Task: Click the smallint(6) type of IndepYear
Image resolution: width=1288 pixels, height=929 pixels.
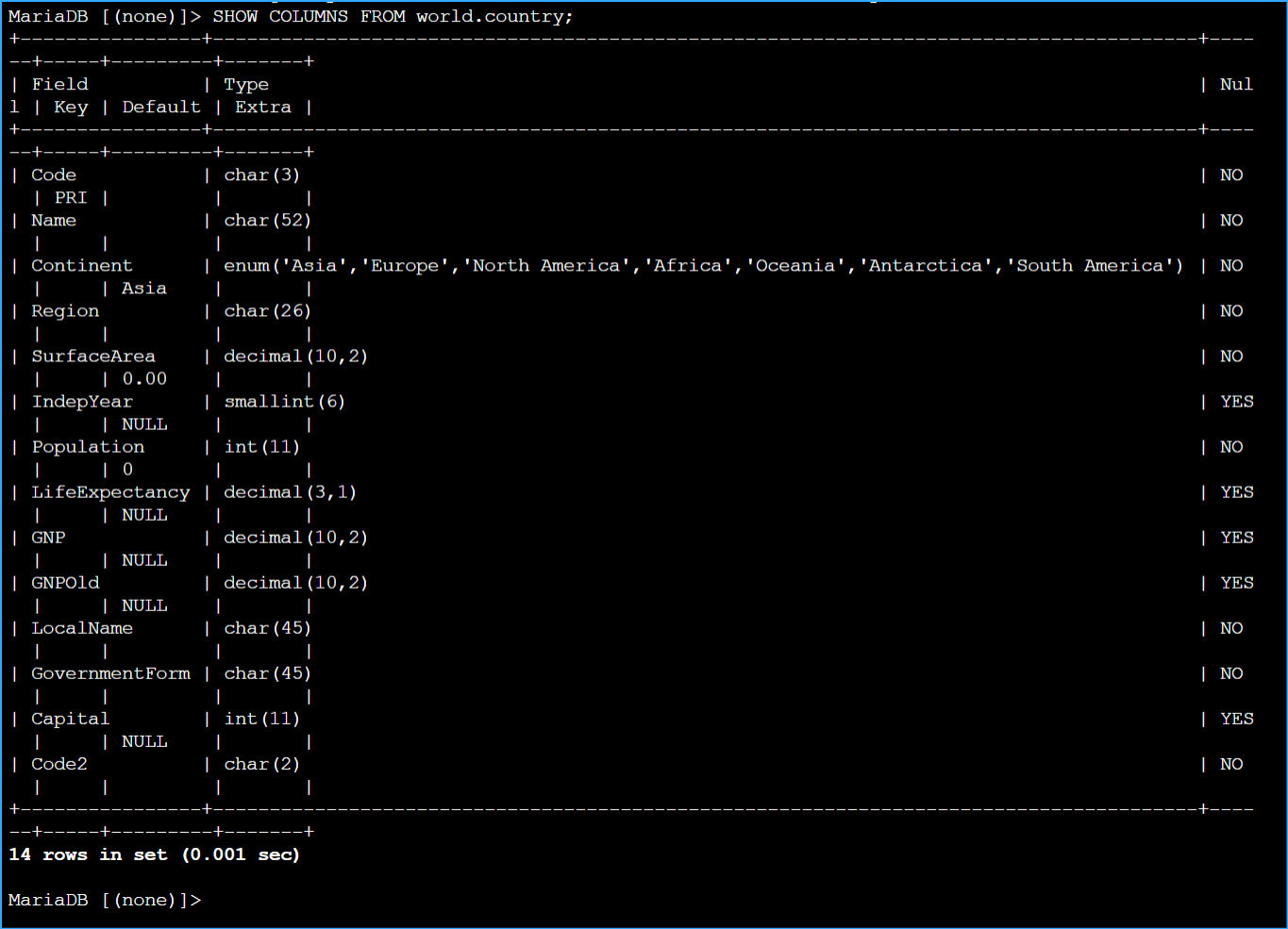Action: [284, 402]
